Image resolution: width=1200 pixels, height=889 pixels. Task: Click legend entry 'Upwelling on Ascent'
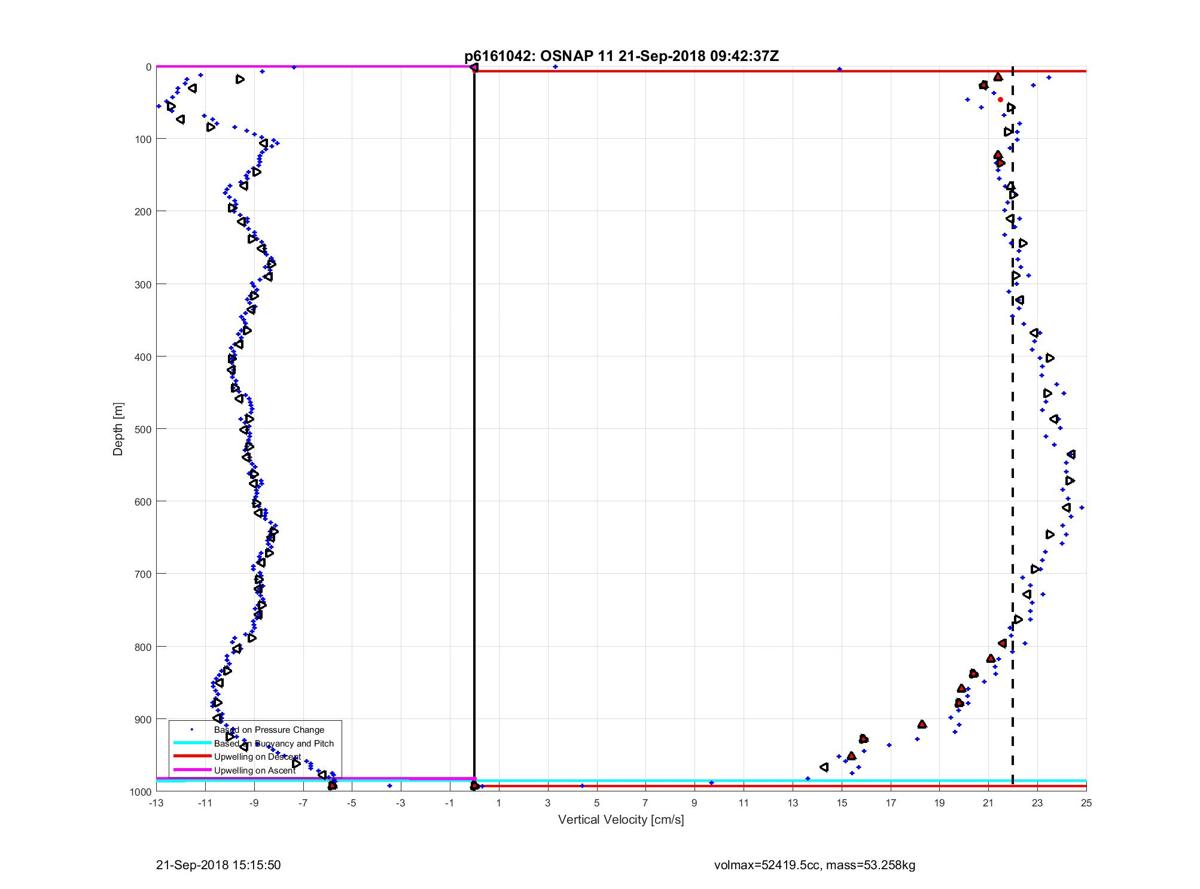point(255,770)
